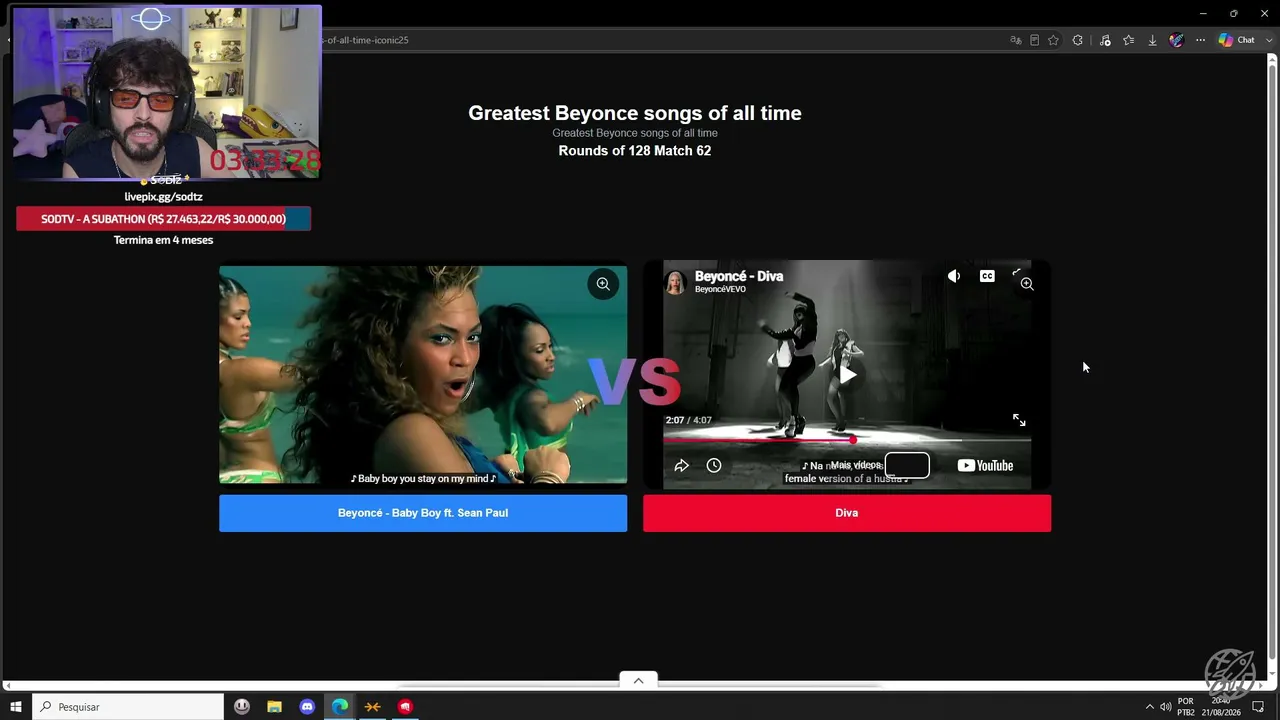
Task: Zoom into the Baby Boy thumbnail
Action: (x=603, y=284)
